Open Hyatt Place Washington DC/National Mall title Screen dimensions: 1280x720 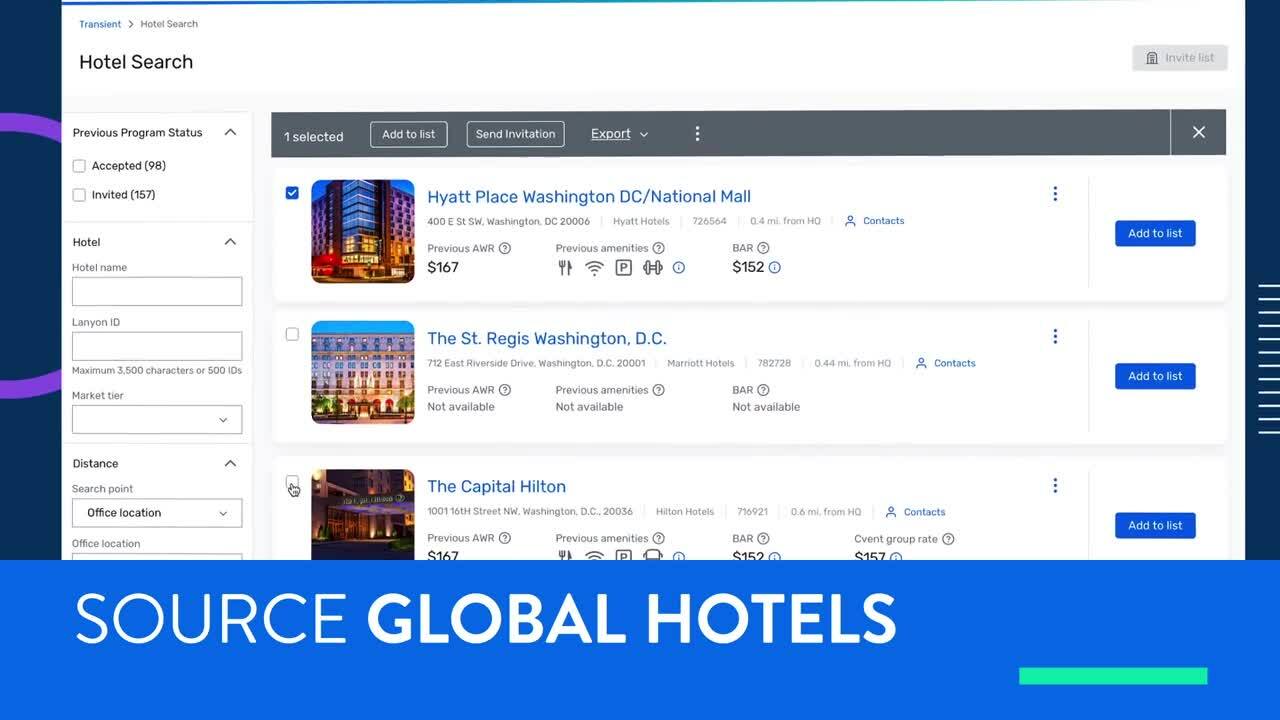pos(588,197)
